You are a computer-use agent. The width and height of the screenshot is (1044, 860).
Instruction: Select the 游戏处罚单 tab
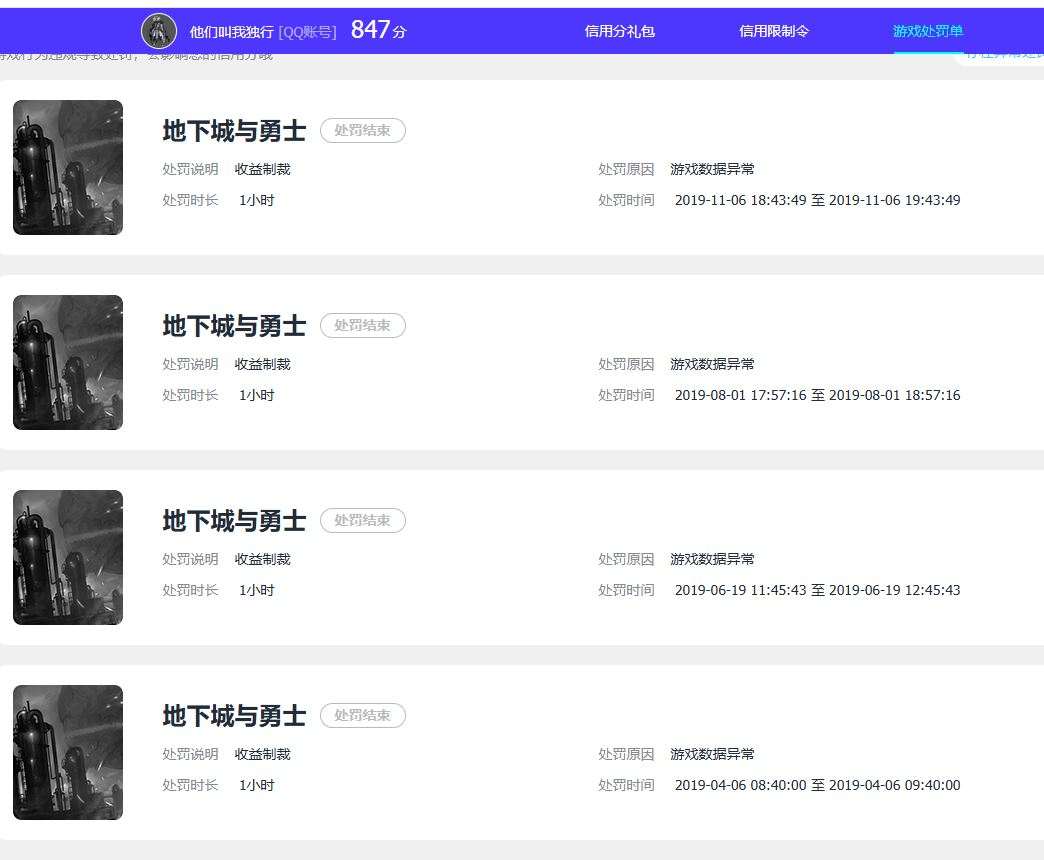927,31
